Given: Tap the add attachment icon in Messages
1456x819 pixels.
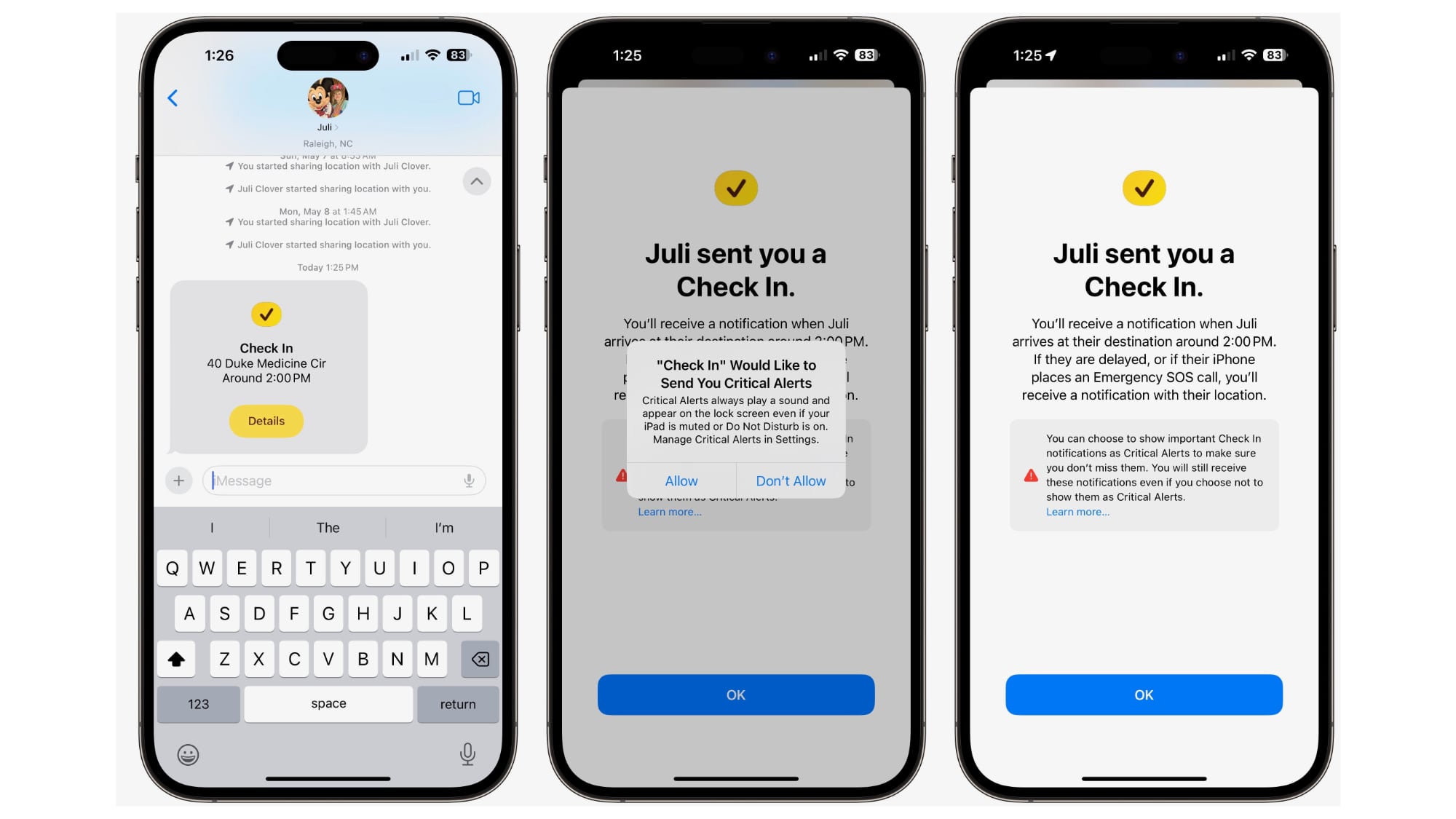Looking at the screenshot, I should point(180,481).
